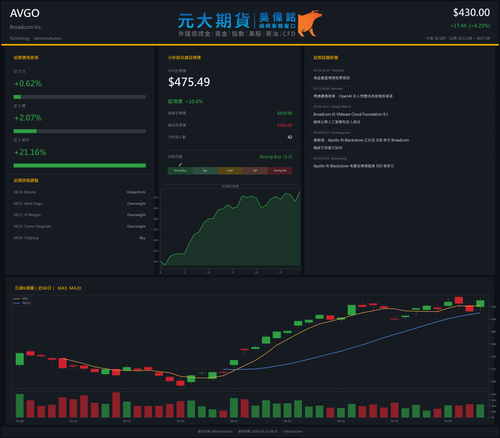
Task: Click the 04/15 Wells Fargo rating row
Action: 80,204
